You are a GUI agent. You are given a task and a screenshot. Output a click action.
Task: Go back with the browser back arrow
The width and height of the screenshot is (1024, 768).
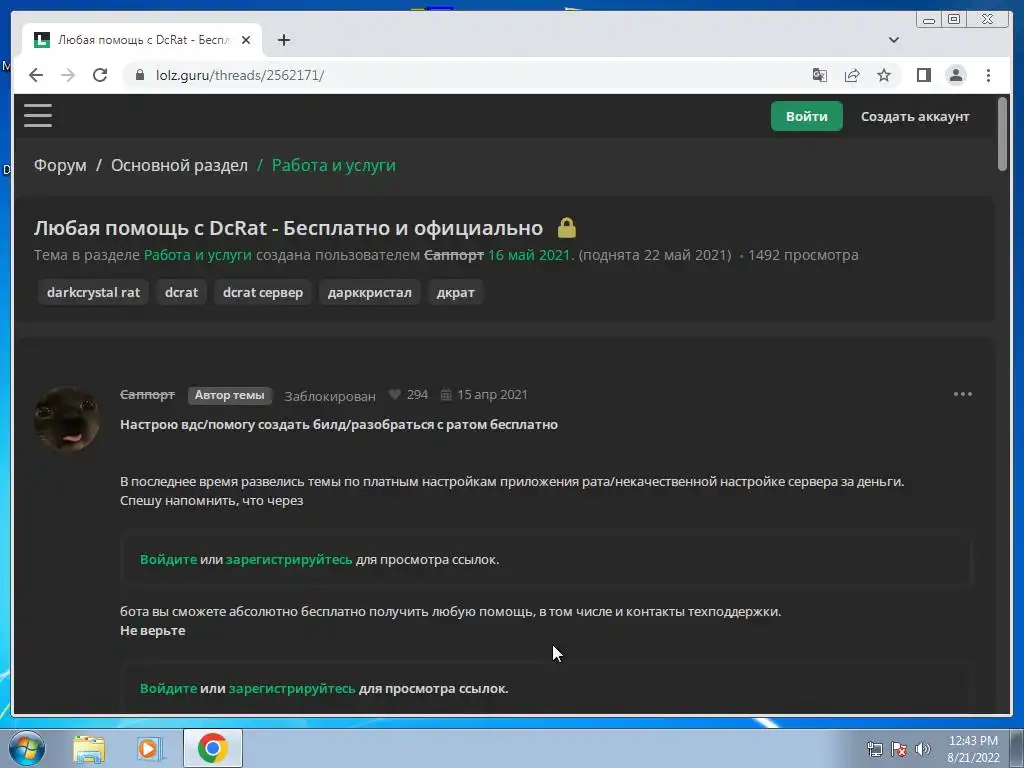point(36,75)
